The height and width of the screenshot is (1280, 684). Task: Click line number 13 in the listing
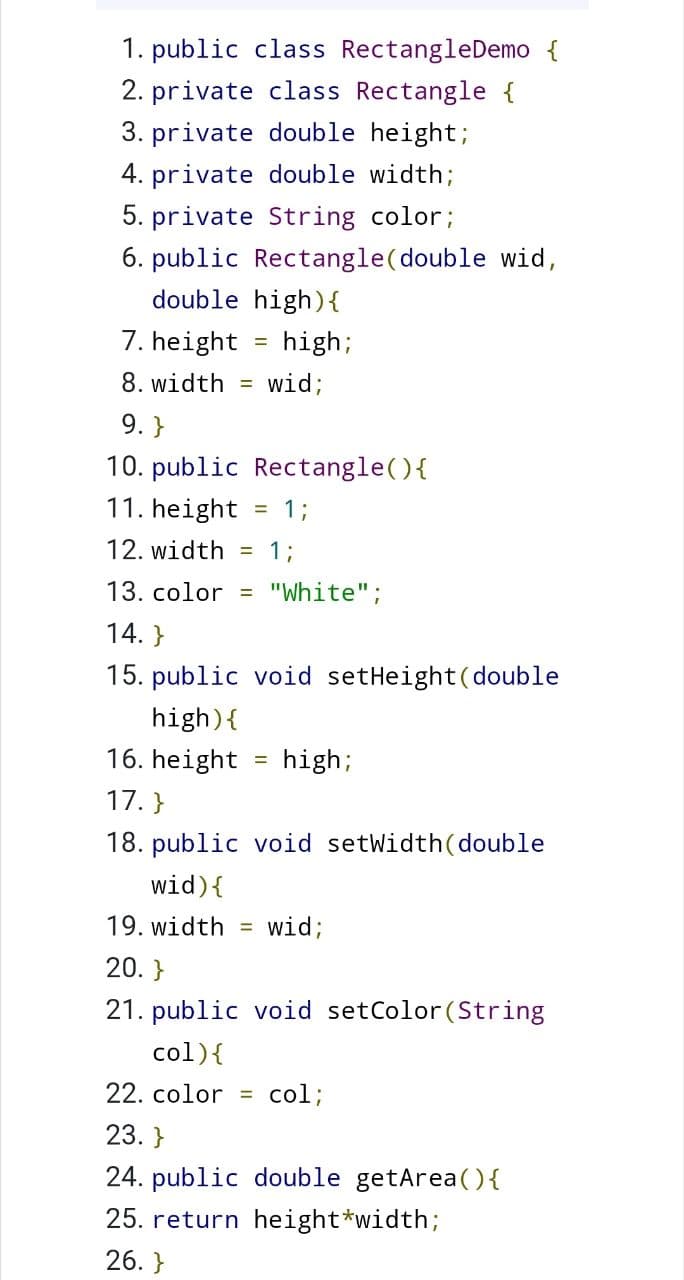pyautogui.click(x=125, y=592)
